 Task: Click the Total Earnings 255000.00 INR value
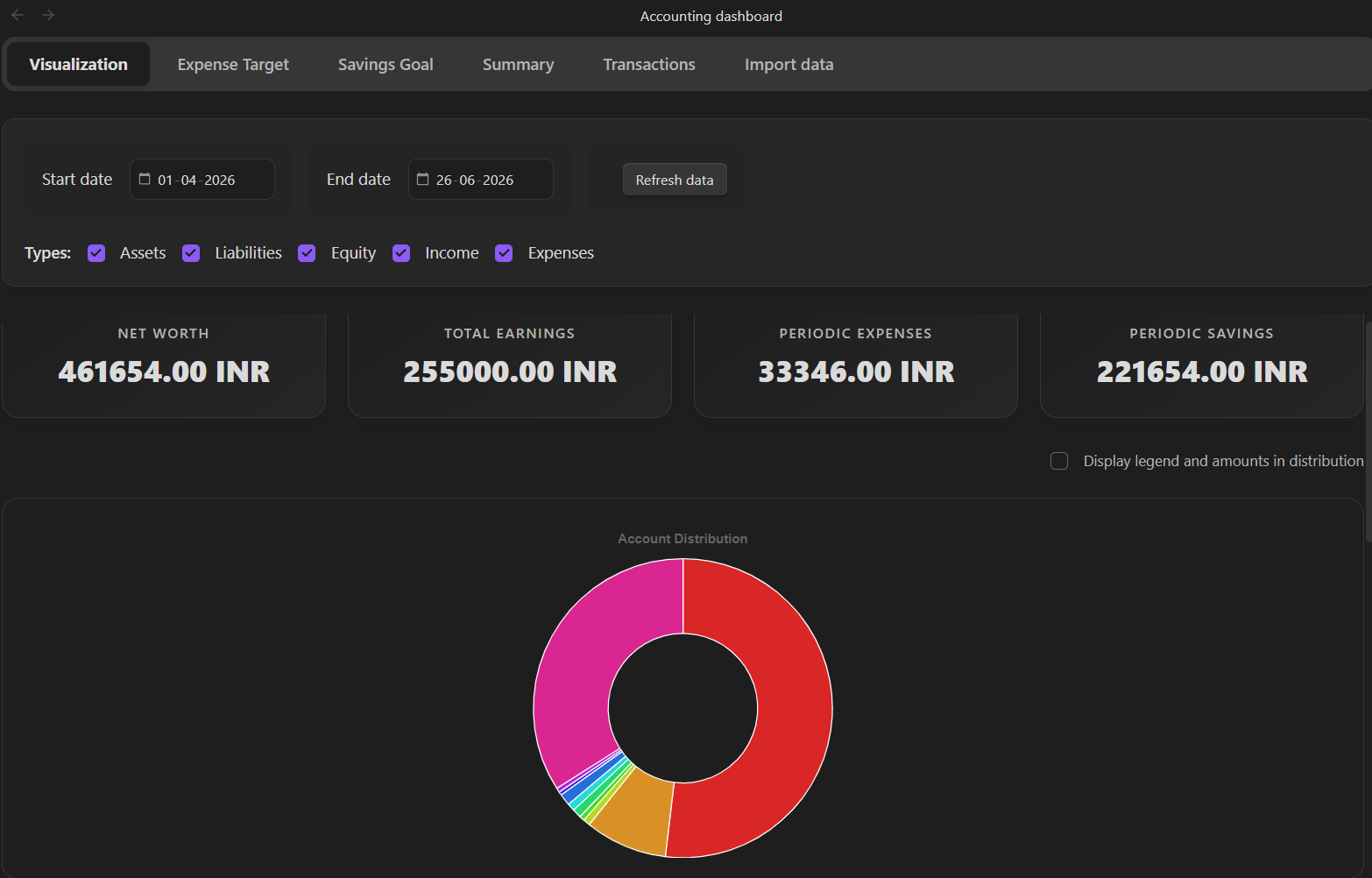[x=510, y=372]
